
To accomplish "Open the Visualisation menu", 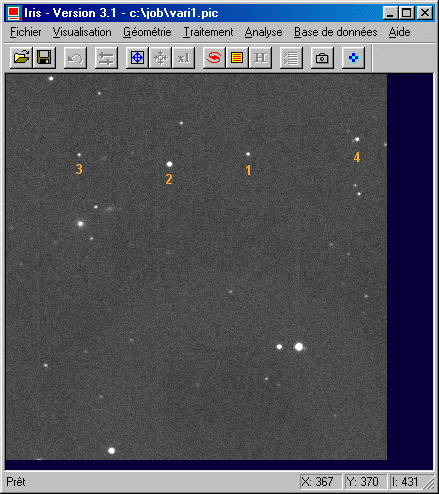I will [82, 32].
